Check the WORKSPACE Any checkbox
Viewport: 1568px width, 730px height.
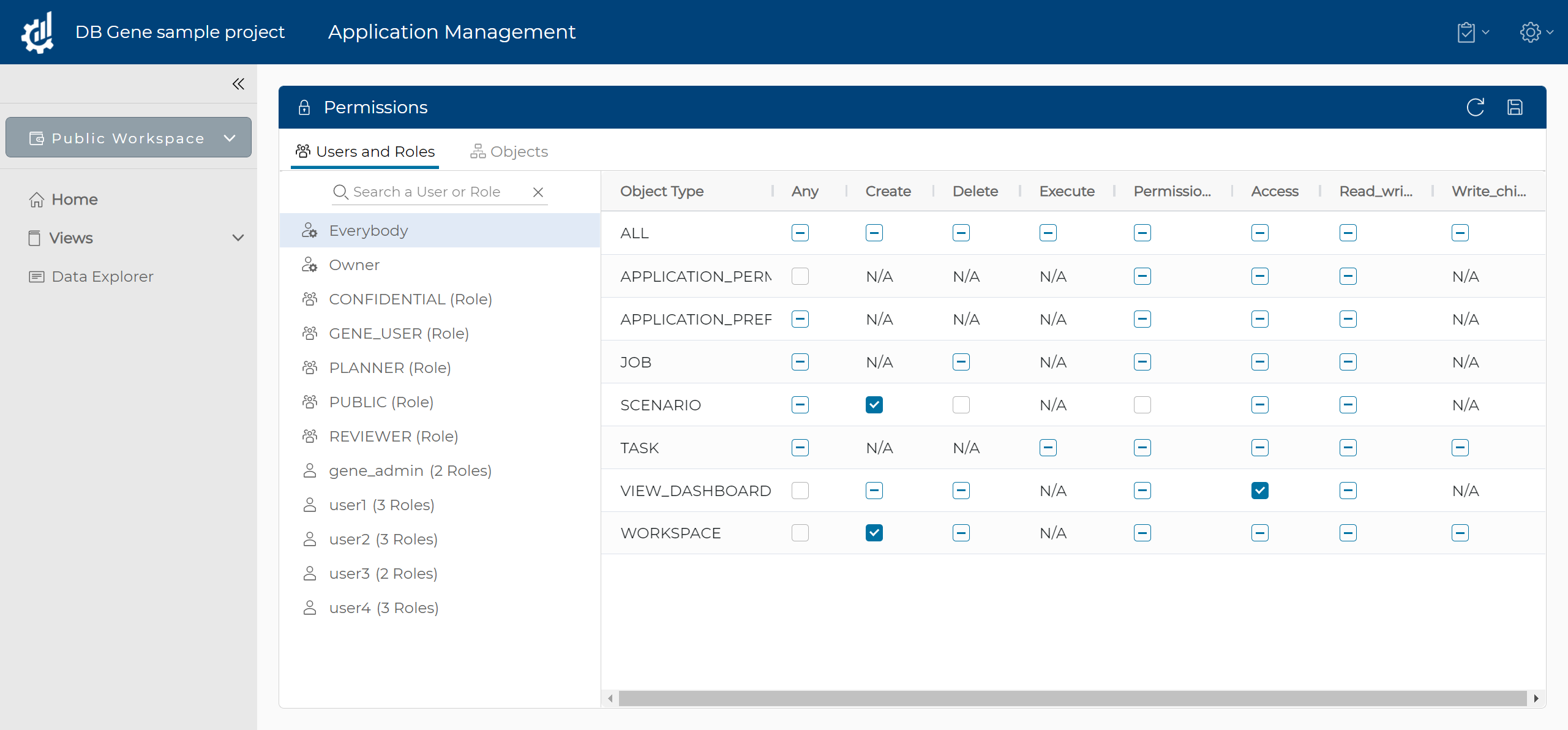coord(800,533)
